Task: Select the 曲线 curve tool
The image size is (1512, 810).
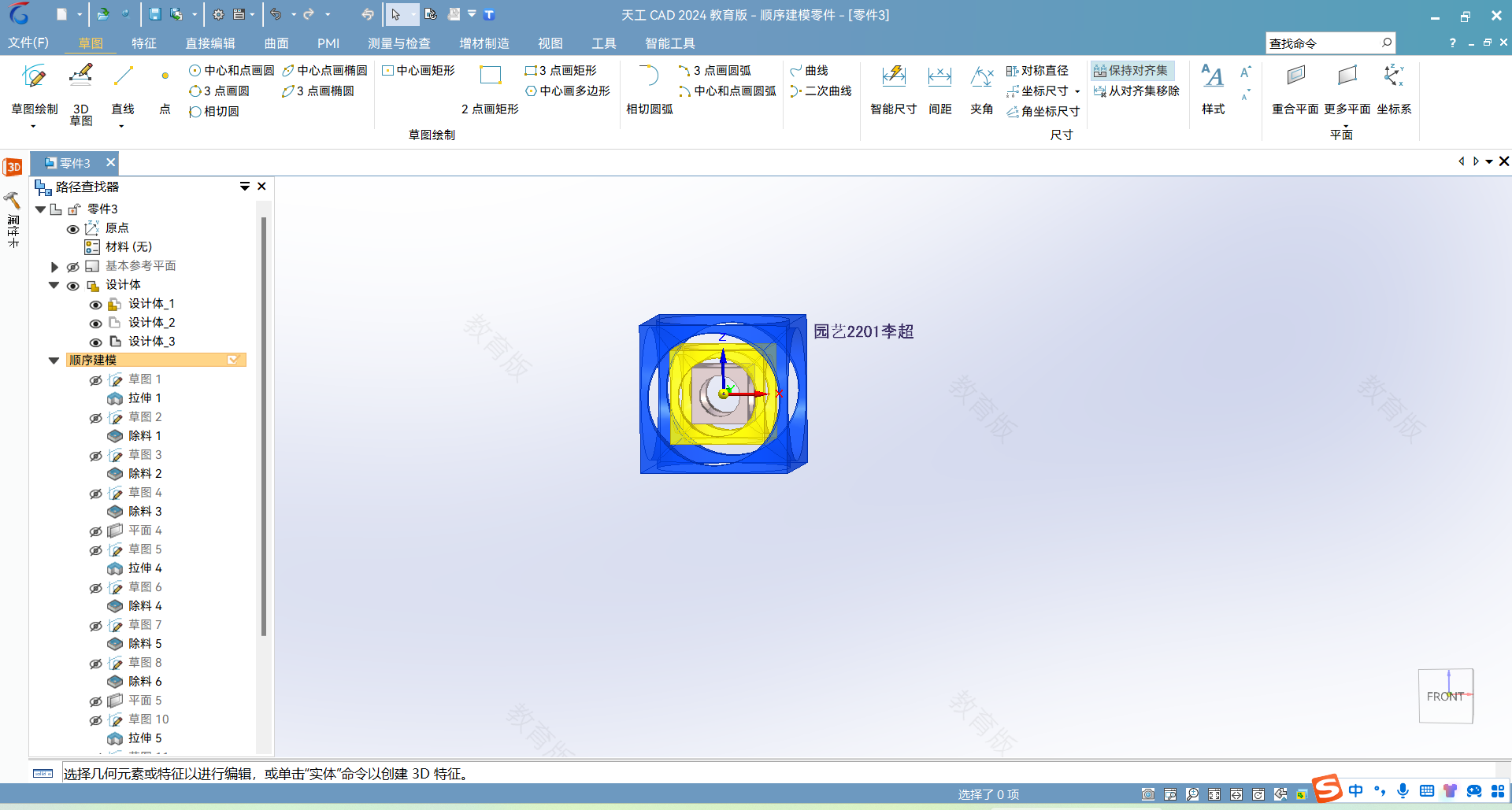Action: coord(810,71)
